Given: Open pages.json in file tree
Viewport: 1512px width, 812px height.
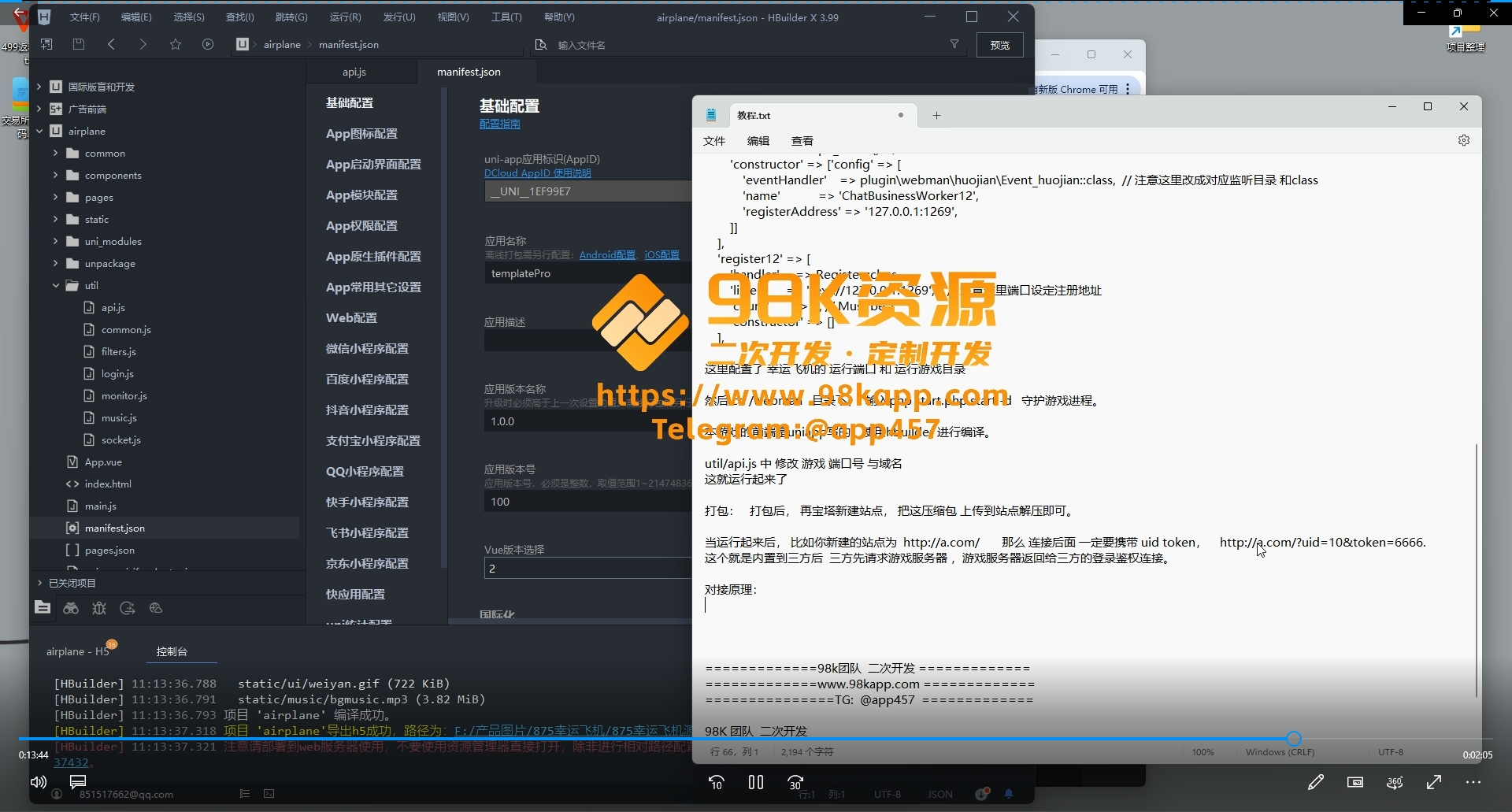Looking at the screenshot, I should click(109, 550).
